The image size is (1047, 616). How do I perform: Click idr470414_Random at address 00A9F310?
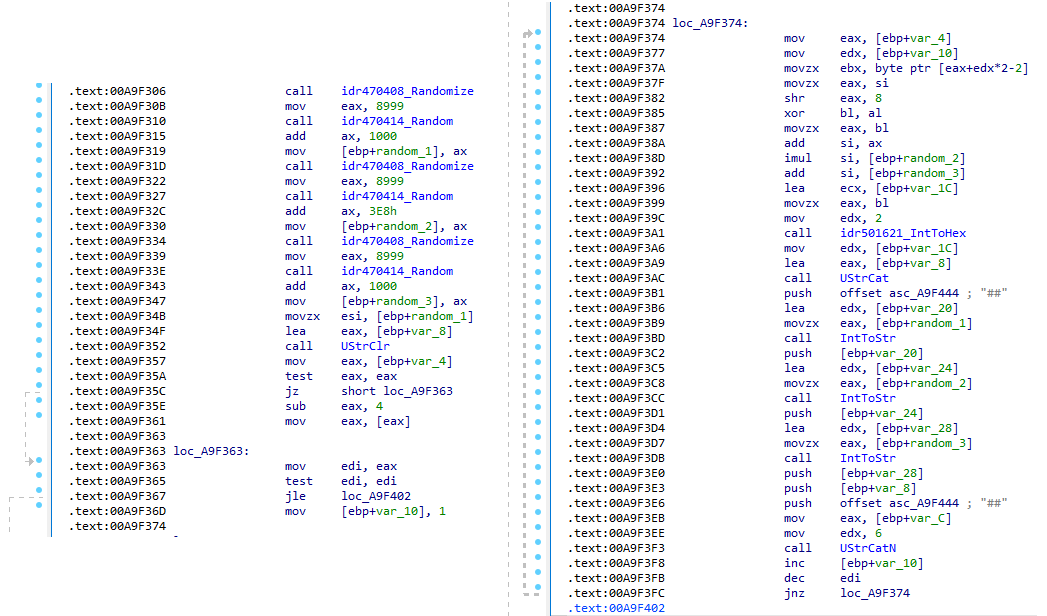click(x=397, y=121)
